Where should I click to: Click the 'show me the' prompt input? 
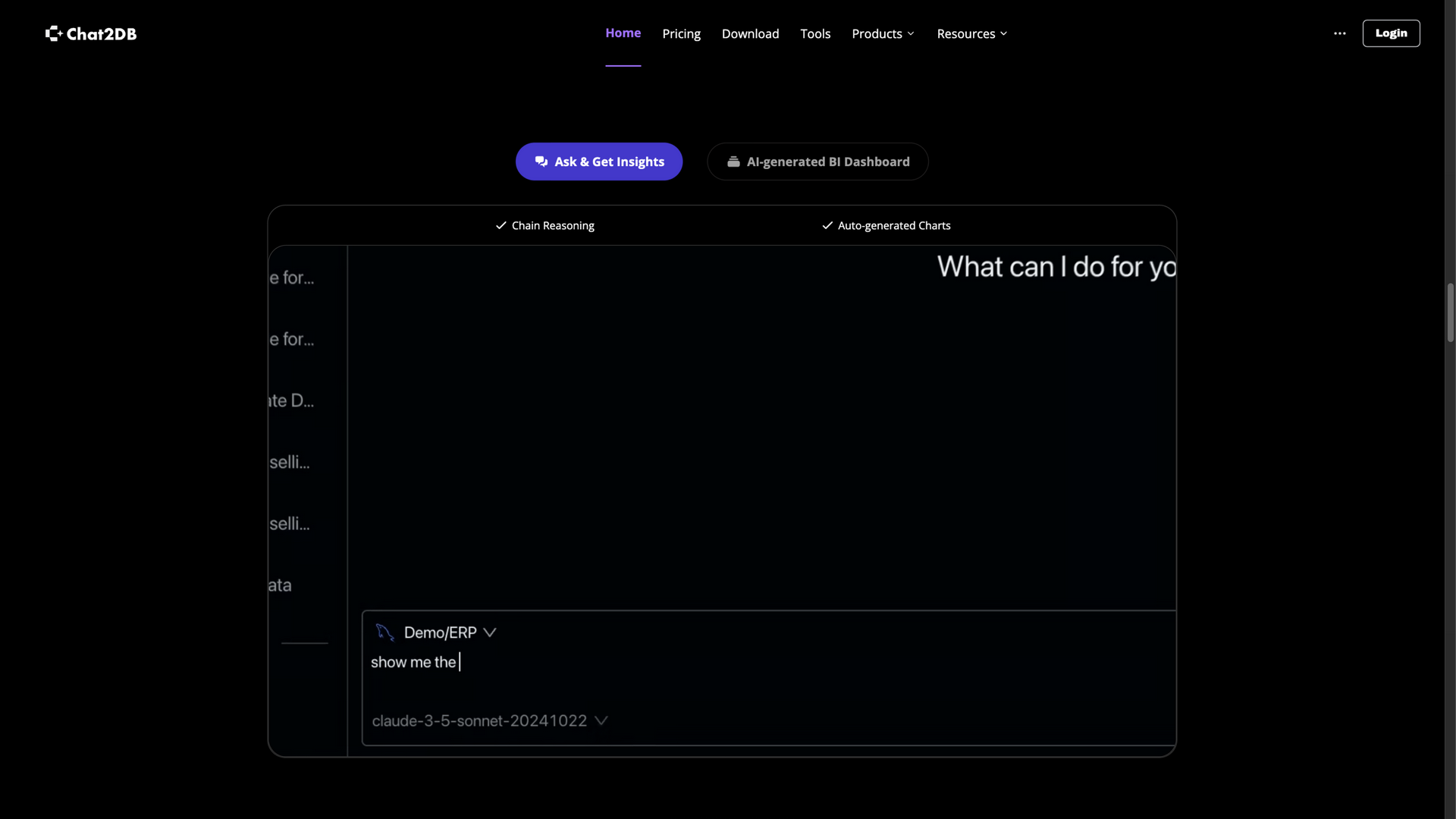point(769,662)
